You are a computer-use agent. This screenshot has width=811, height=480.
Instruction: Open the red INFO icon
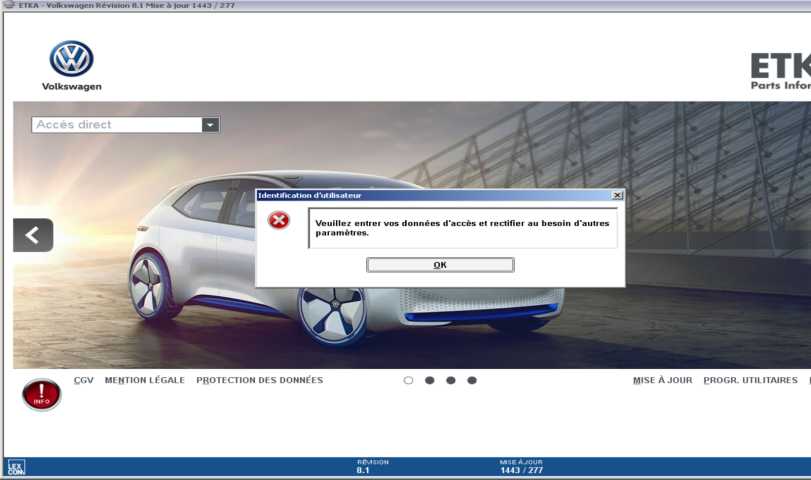tap(42, 395)
